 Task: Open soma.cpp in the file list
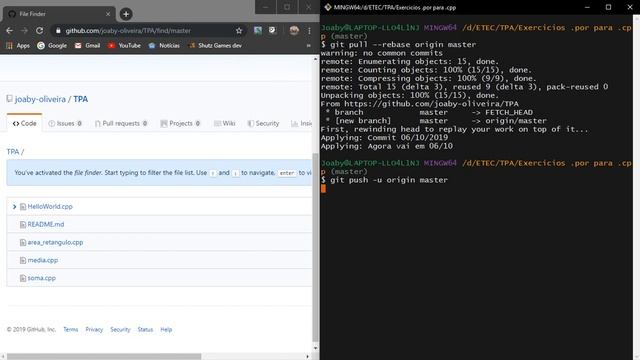(x=41, y=278)
